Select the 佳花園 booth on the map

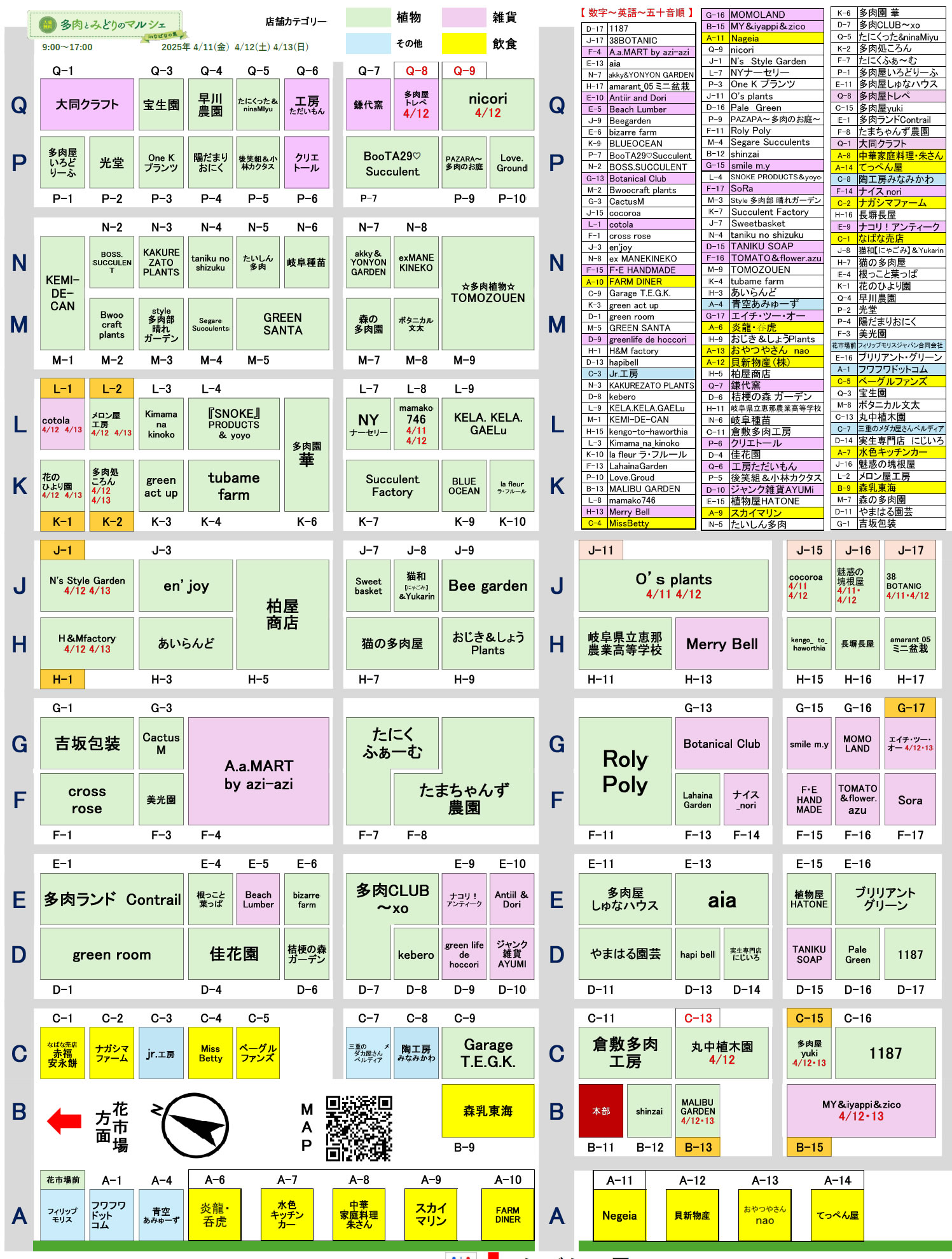233,954
